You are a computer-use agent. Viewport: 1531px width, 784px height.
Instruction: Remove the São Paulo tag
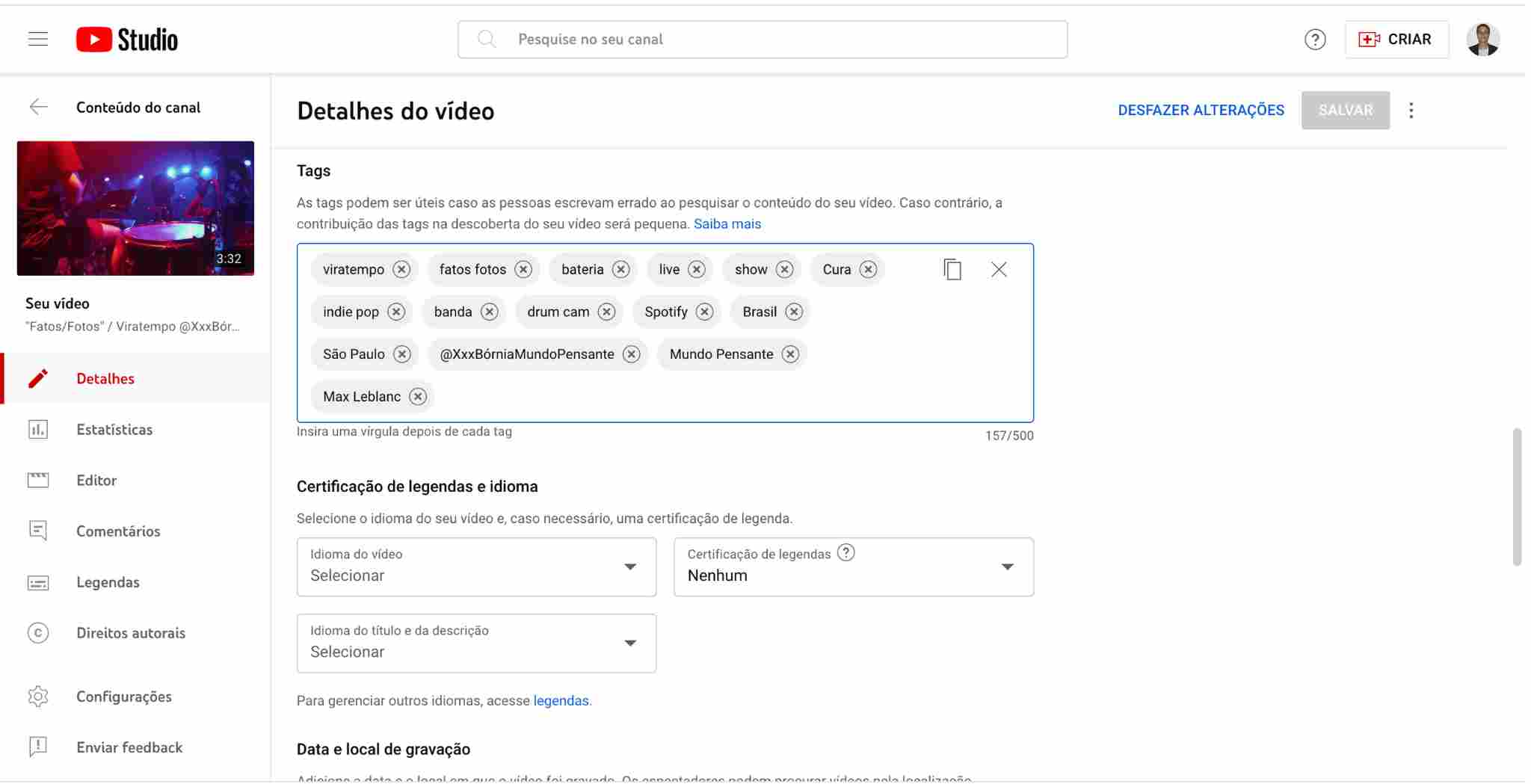point(402,354)
